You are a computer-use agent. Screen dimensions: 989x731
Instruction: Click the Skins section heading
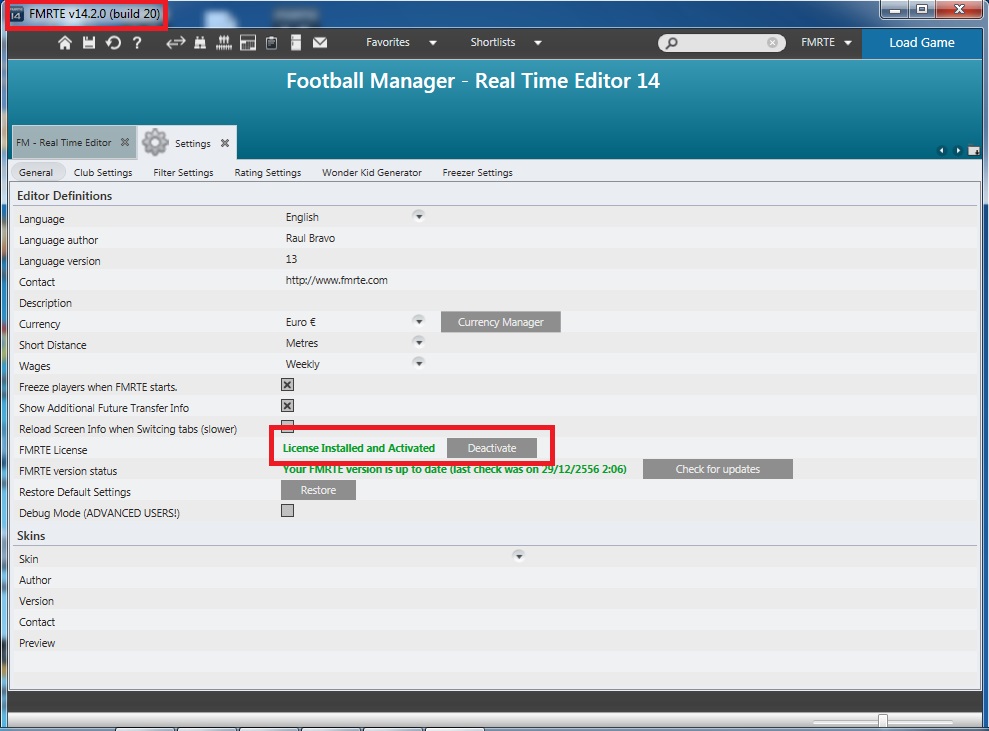point(31,535)
